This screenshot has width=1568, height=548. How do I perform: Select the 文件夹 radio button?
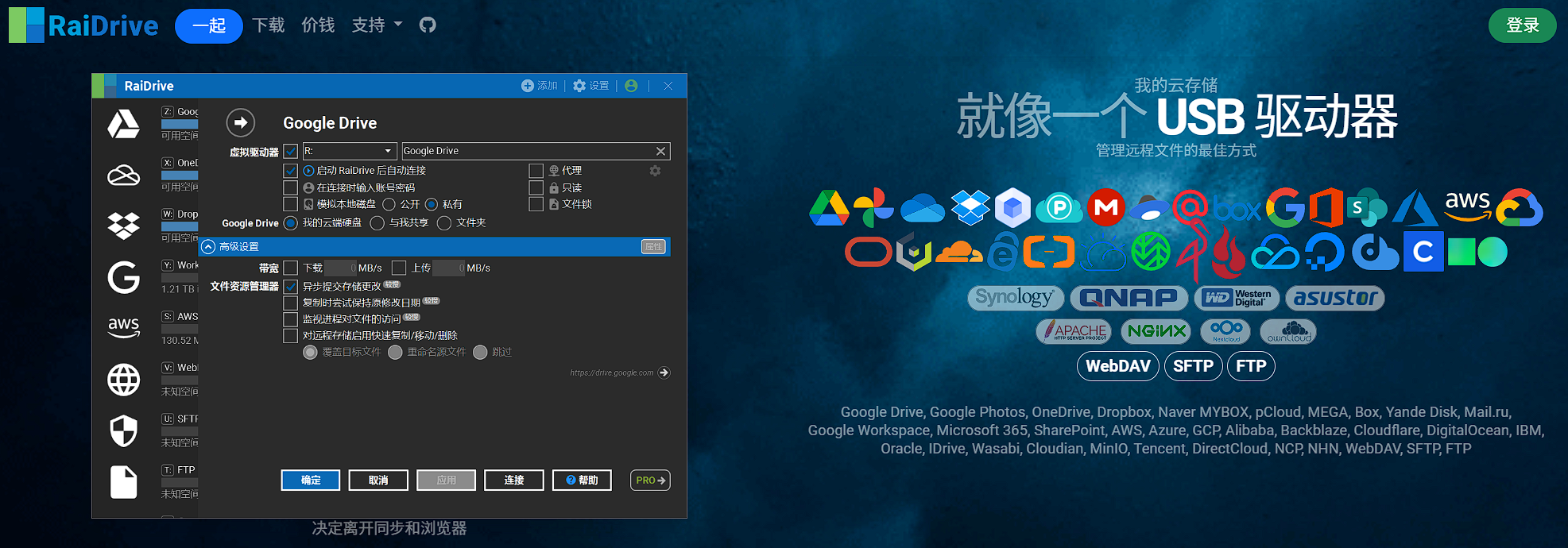tap(444, 223)
